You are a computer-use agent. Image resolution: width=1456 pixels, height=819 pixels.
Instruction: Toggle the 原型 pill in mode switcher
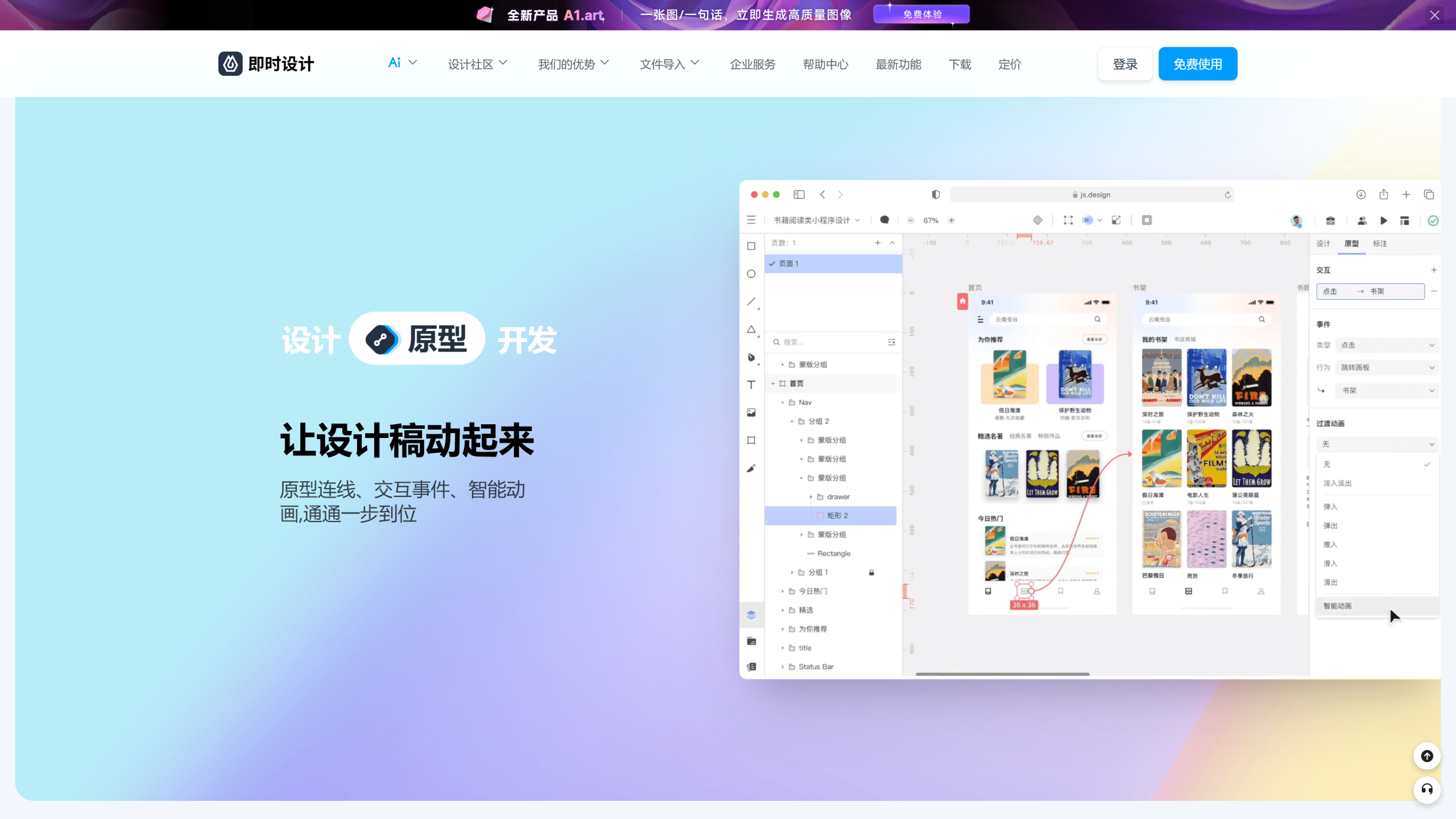coord(417,339)
